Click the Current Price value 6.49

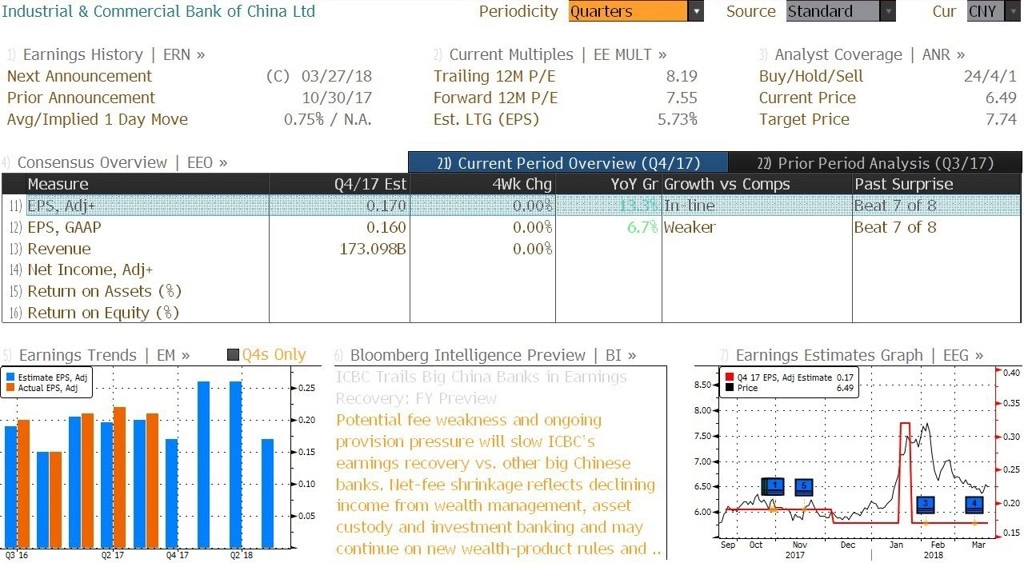pyautogui.click(x=1001, y=97)
